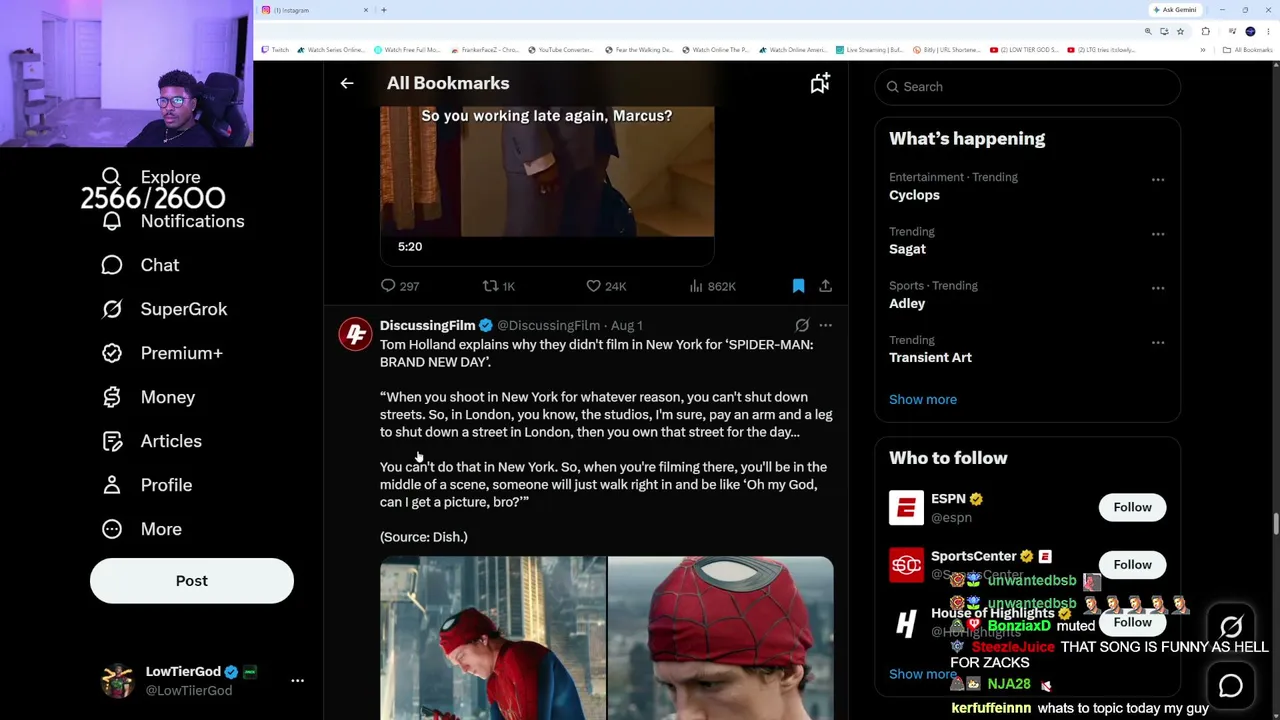Remove bookmark from the video post
The image size is (1280, 720).
(798, 286)
